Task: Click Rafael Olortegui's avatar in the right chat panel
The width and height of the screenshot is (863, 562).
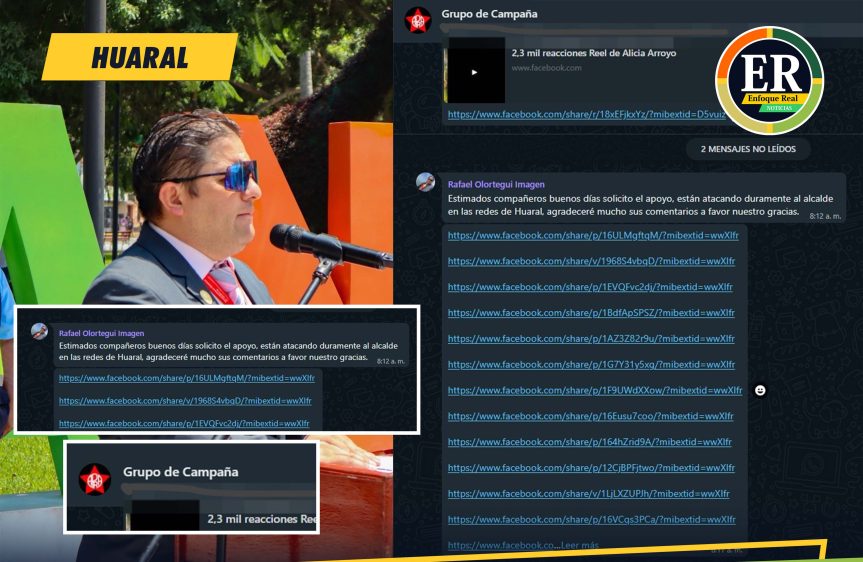Action: [425, 182]
